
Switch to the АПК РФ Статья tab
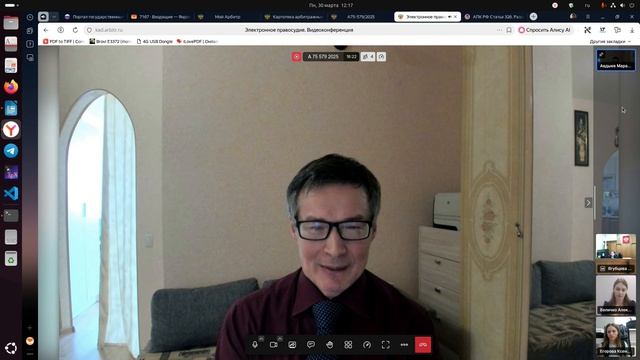click(x=494, y=17)
